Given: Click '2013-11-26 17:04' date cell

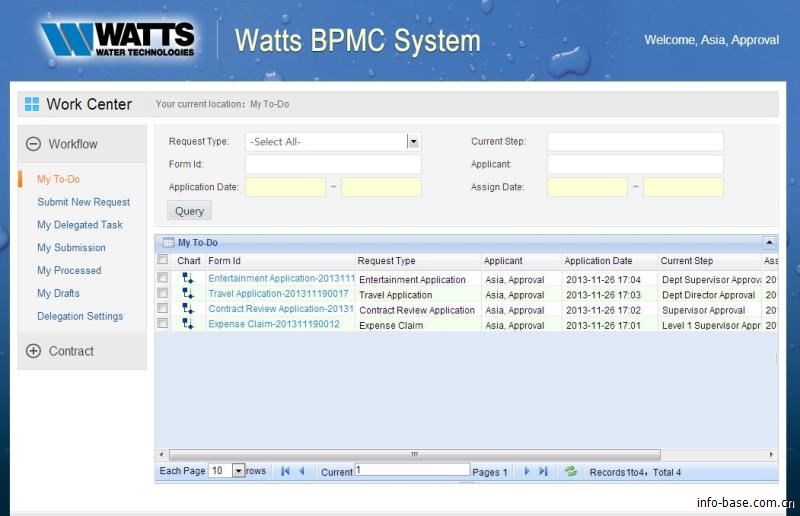Looking at the screenshot, I should click(603, 280).
